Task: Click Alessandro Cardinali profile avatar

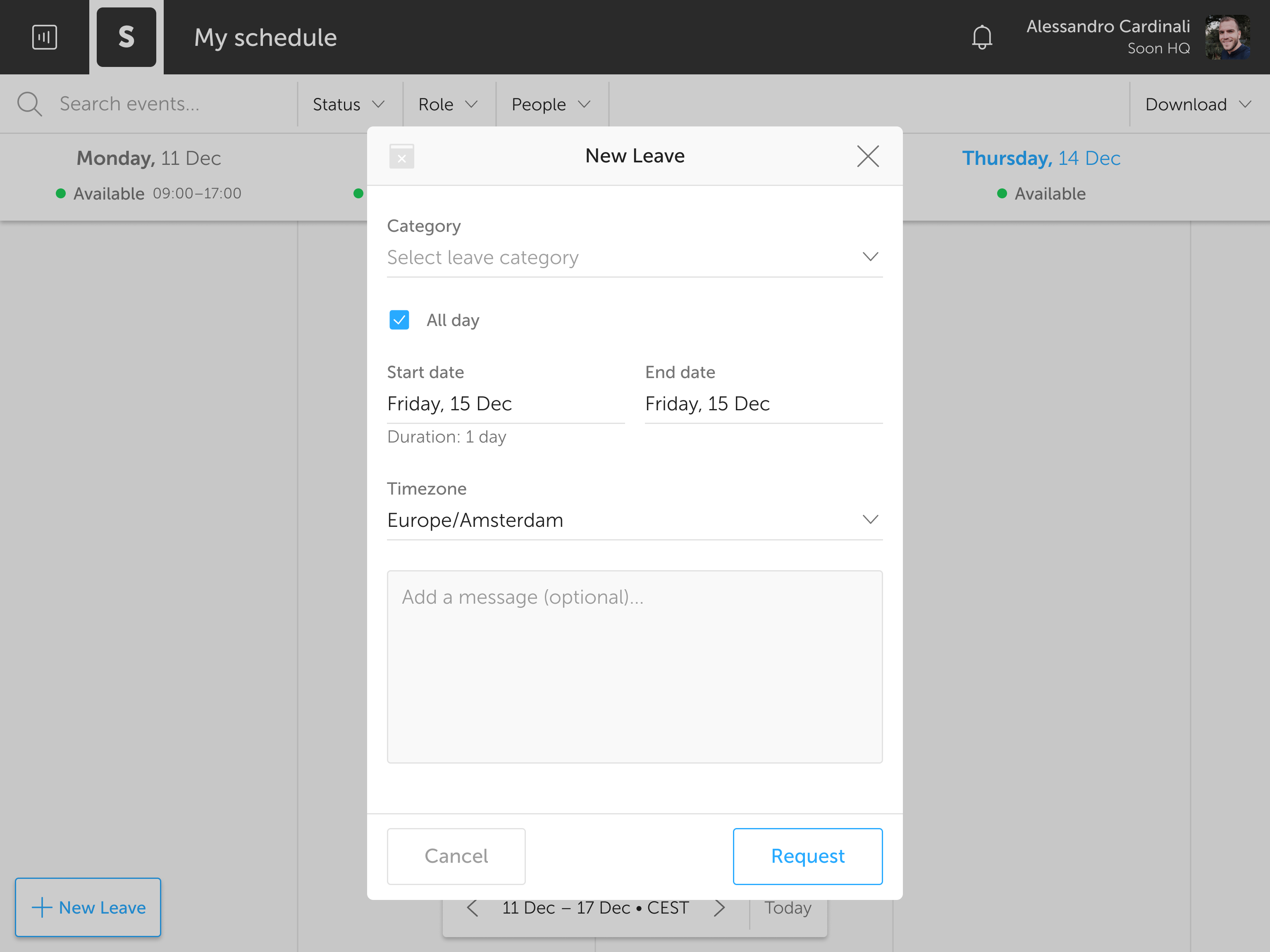Action: tap(1227, 37)
